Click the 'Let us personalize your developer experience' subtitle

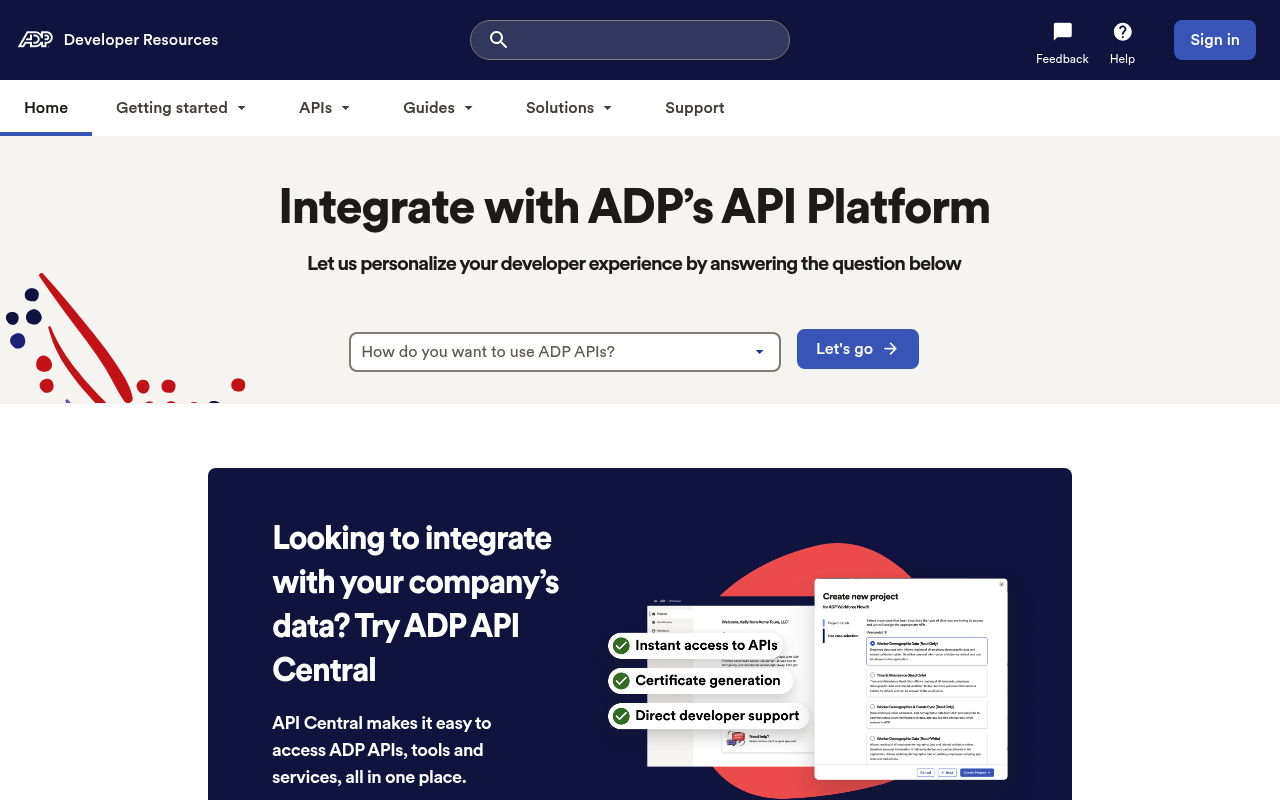coord(634,264)
